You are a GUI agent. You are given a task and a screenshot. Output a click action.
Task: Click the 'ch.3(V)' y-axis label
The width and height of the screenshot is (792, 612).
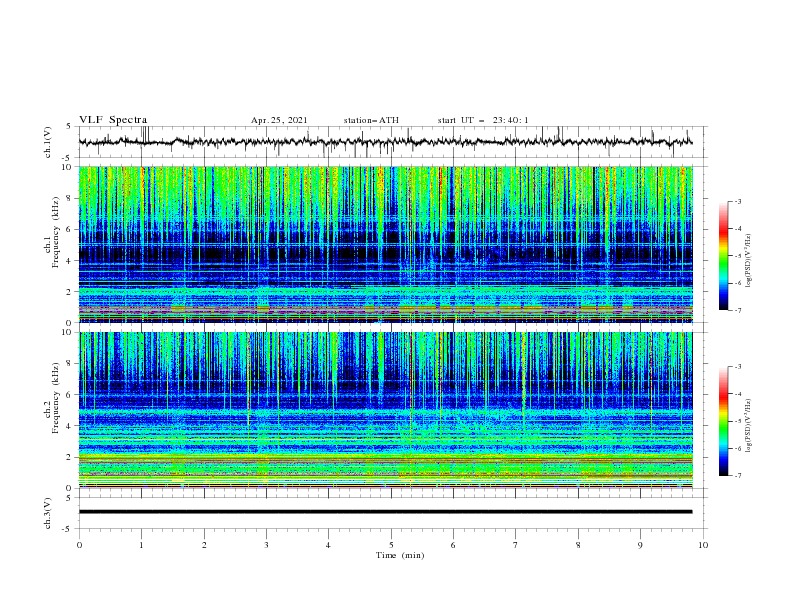click(48, 513)
